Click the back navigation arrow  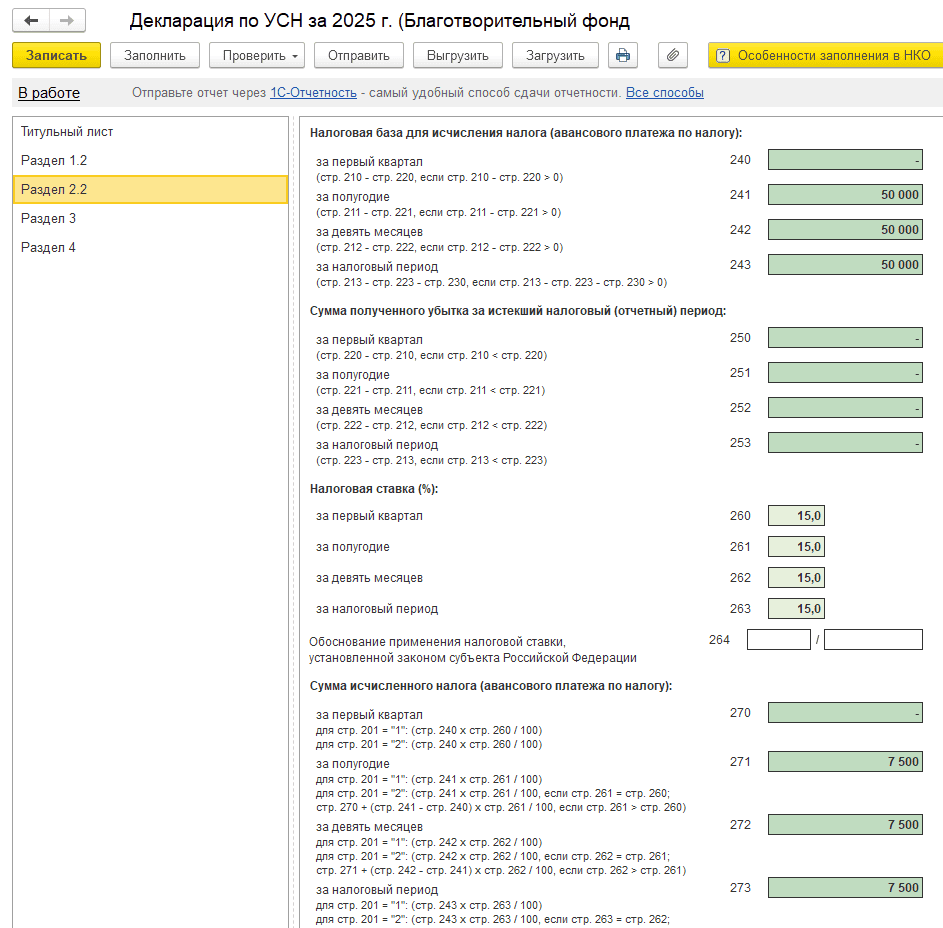31,21
